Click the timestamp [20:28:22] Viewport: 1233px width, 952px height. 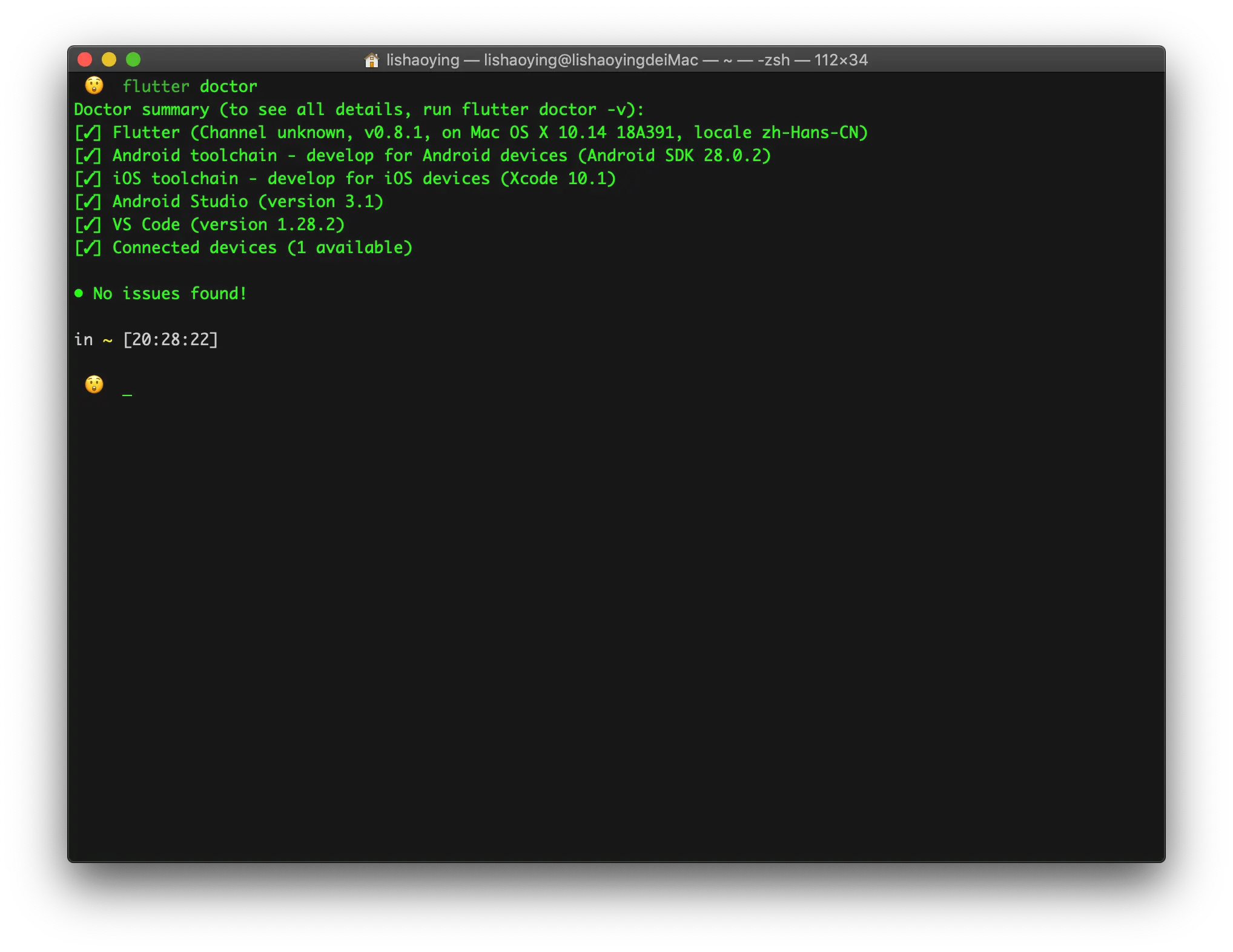[170, 340]
